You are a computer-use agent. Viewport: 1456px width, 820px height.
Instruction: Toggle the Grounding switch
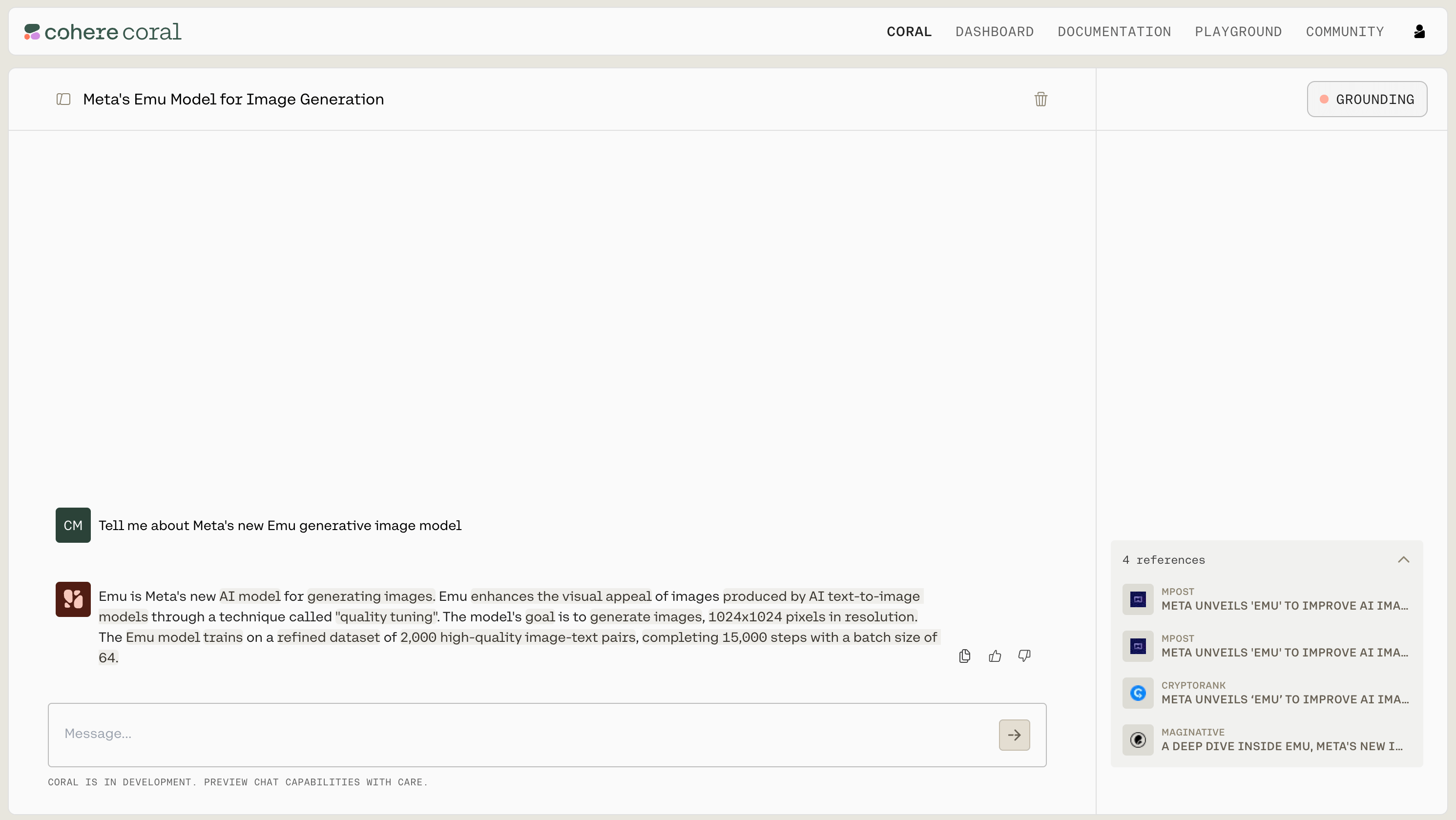[x=1367, y=100]
